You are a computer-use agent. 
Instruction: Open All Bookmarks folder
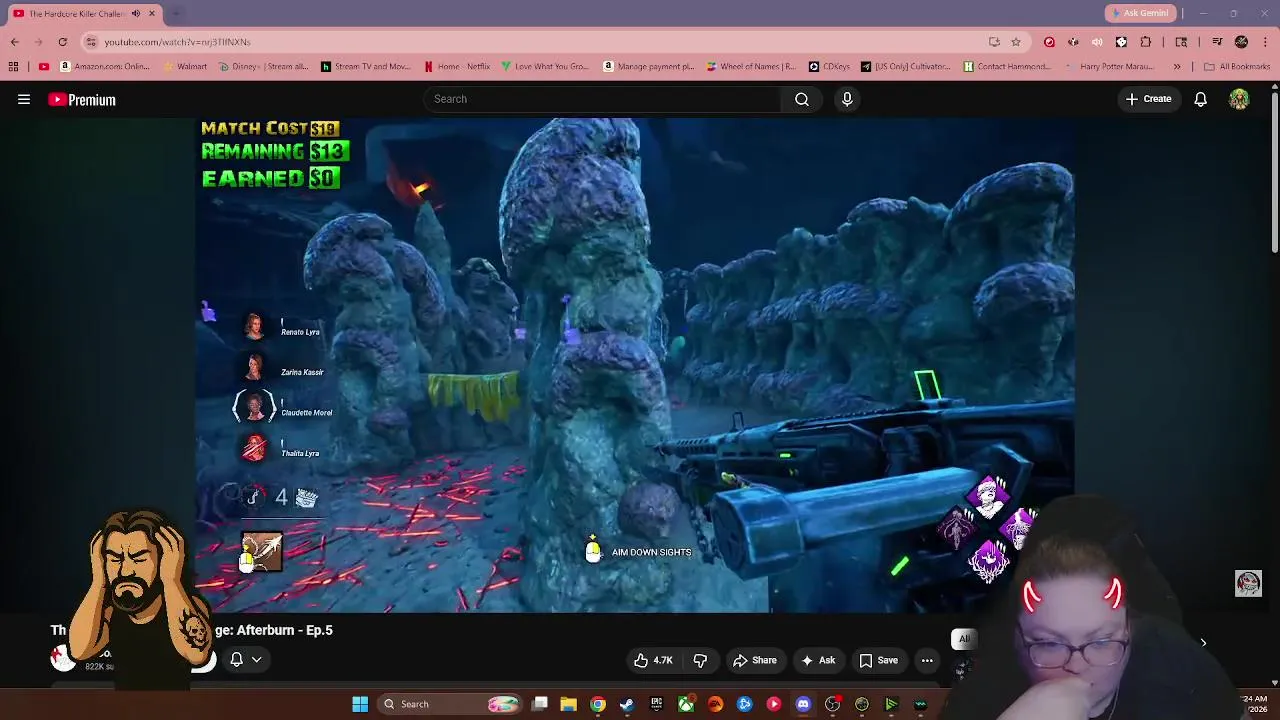[x=1237, y=67]
